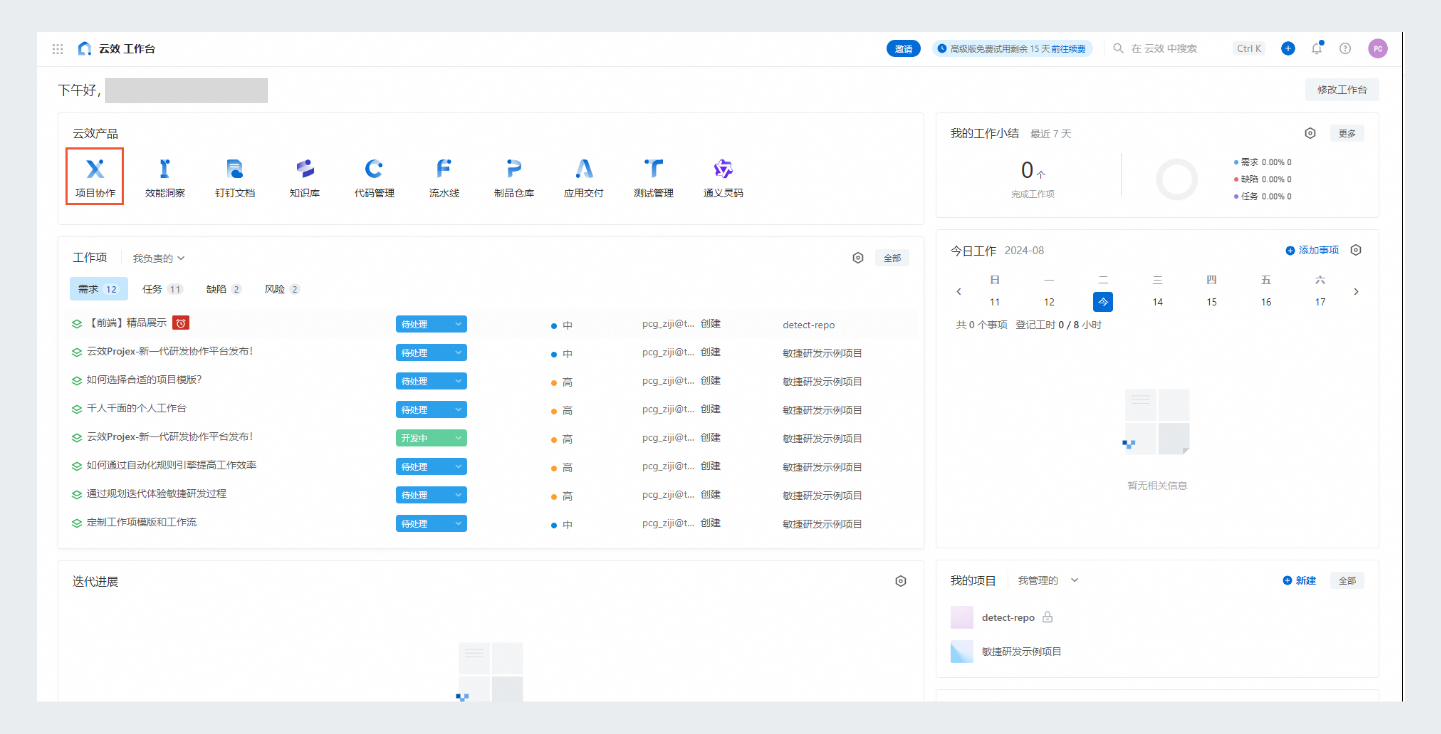Click 更多 in 我的工作小结
This screenshot has width=1441, height=734.
tap(1347, 133)
